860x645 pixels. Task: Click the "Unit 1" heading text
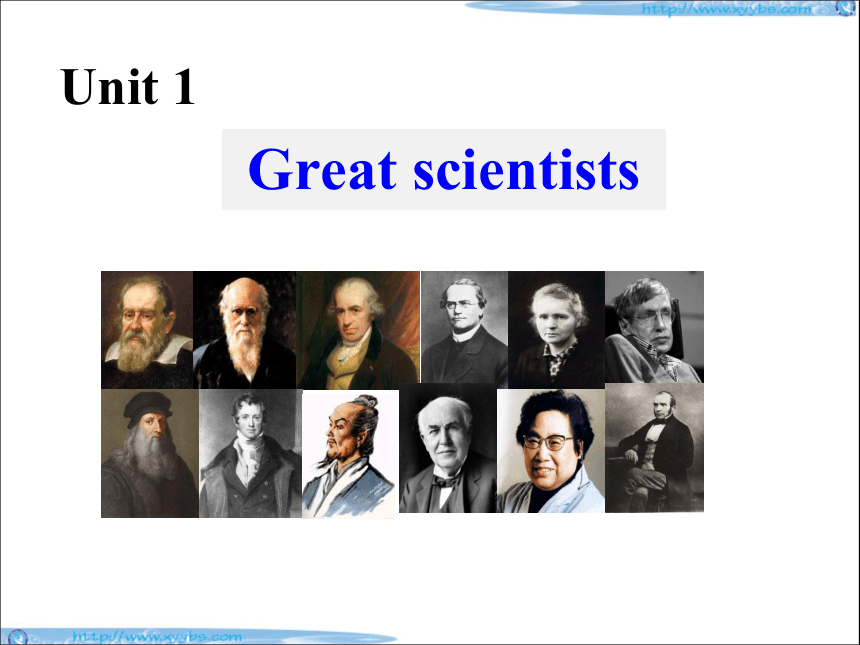[128, 87]
